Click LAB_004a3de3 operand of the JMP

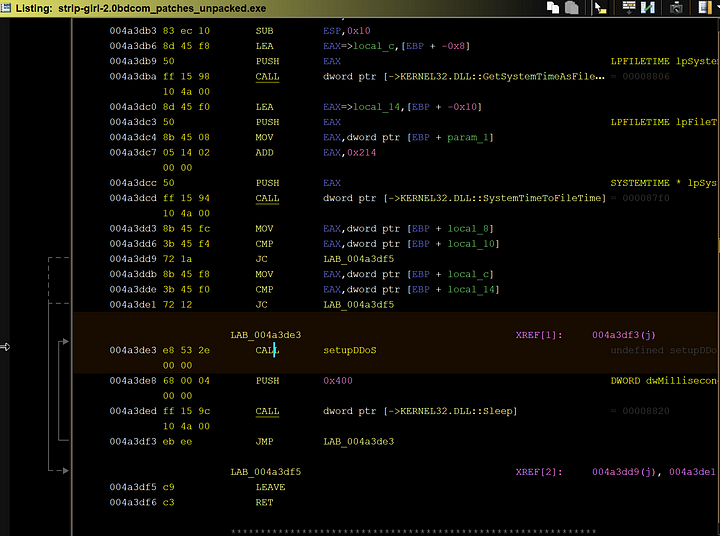coord(359,441)
